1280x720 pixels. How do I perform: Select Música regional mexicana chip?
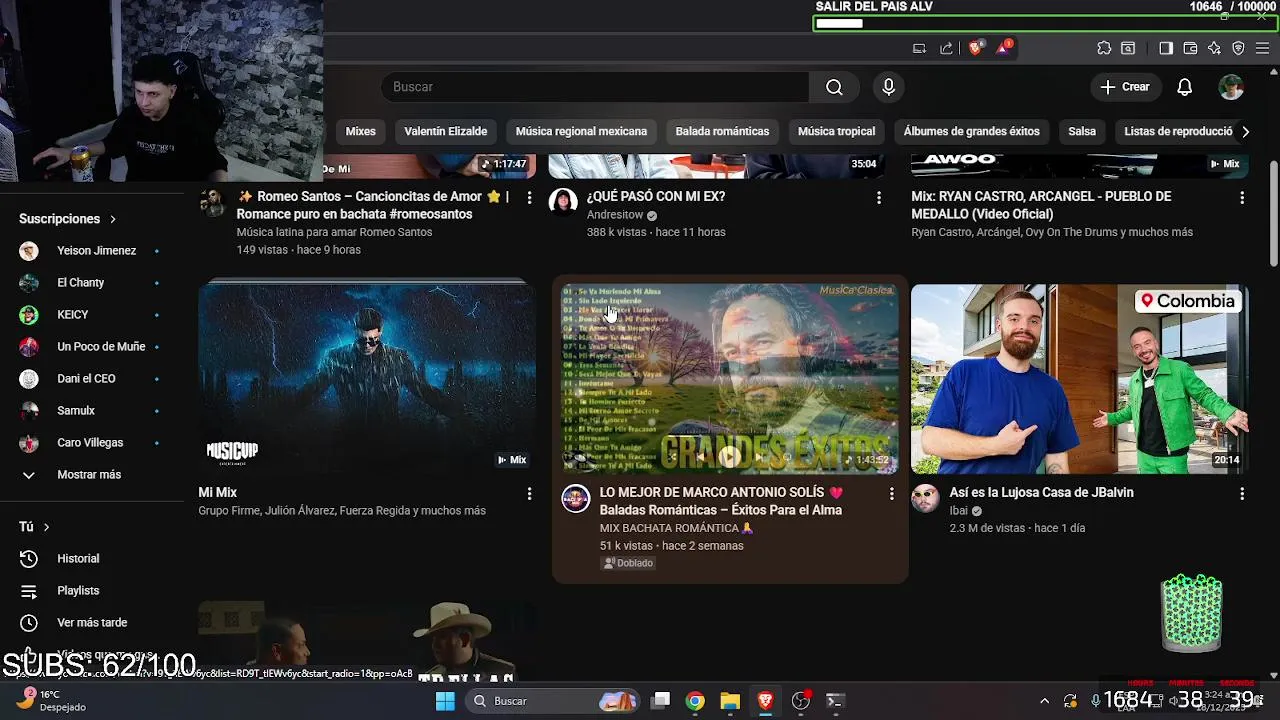[x=581, y=132]
